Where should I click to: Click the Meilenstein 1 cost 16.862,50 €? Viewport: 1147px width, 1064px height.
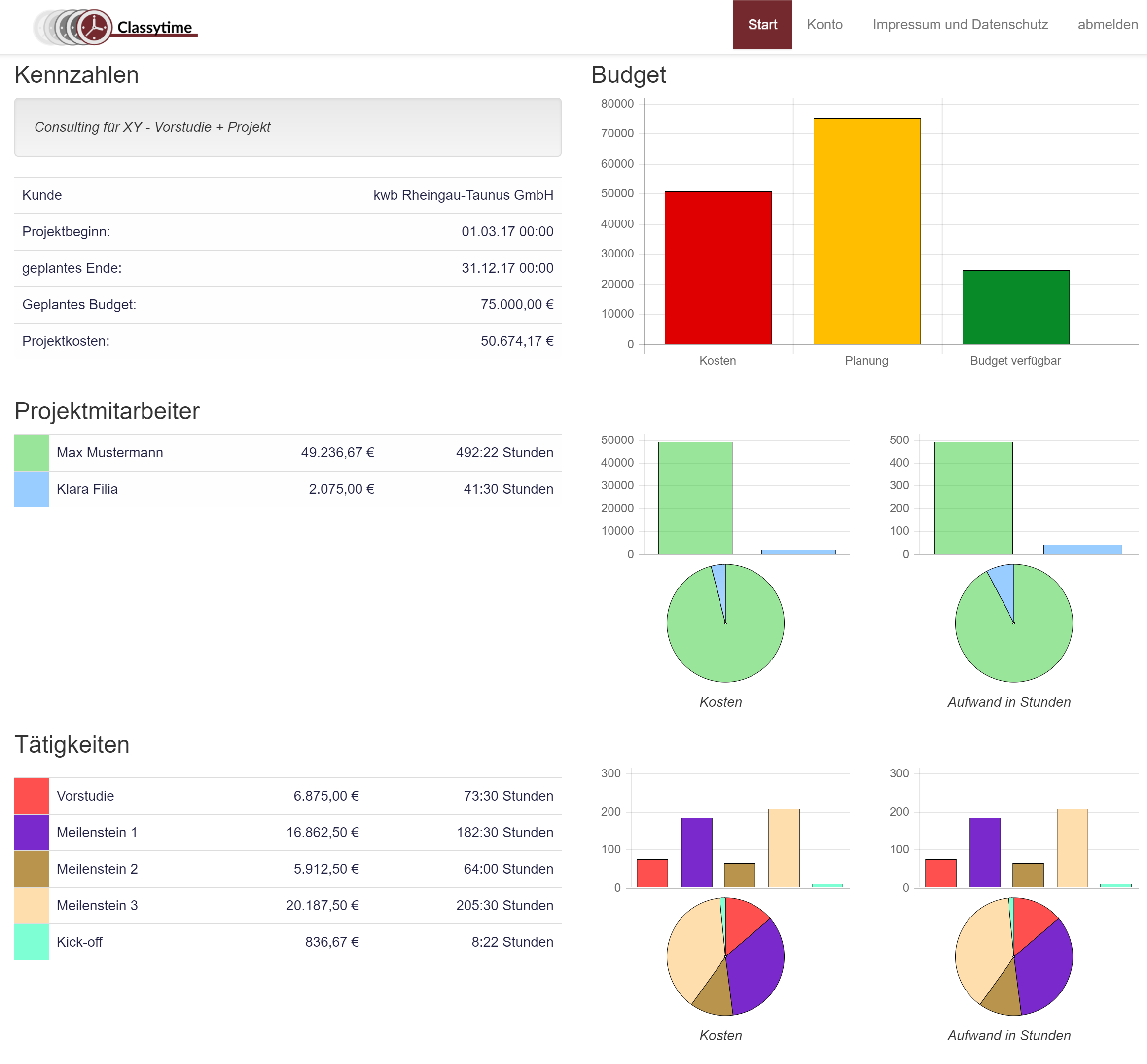pyautogui.click(x=323, y=832)
